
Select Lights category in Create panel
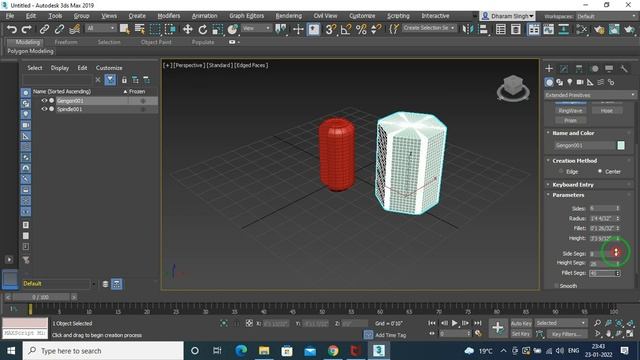click(x=570, y=82)
